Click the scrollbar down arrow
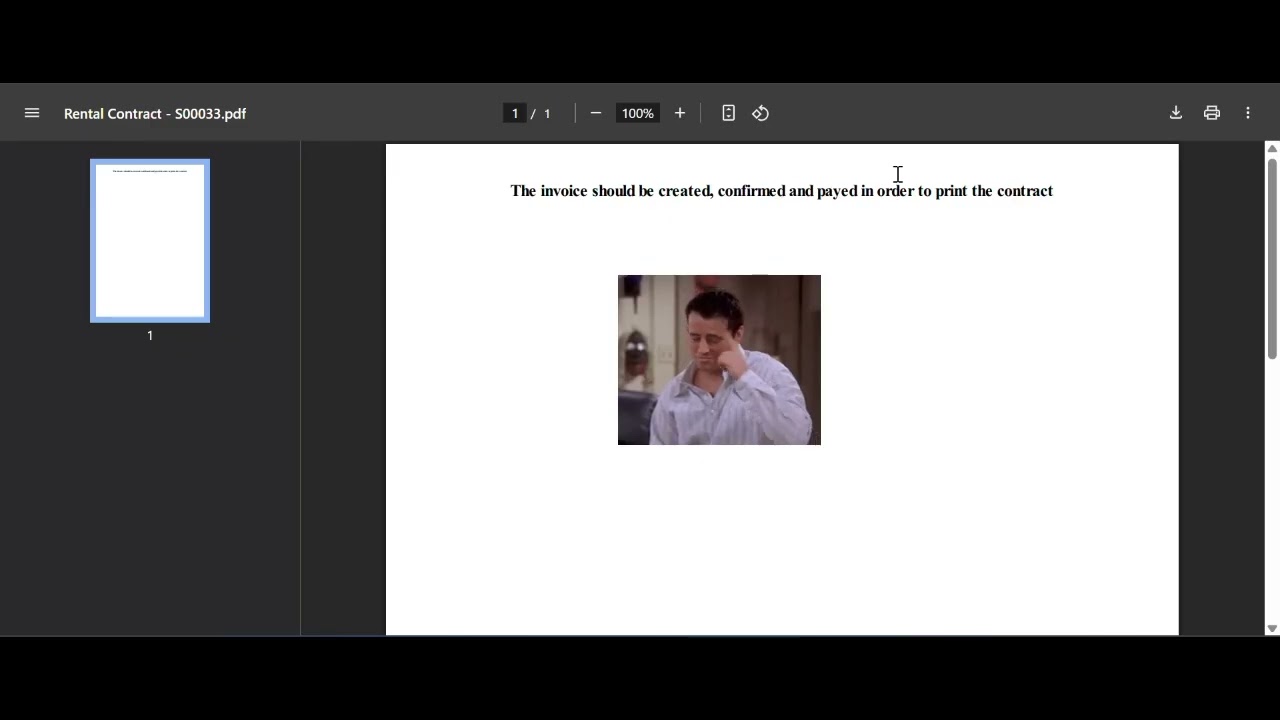Screen dimensions: 1280x720 click(x=1272, y=629)
